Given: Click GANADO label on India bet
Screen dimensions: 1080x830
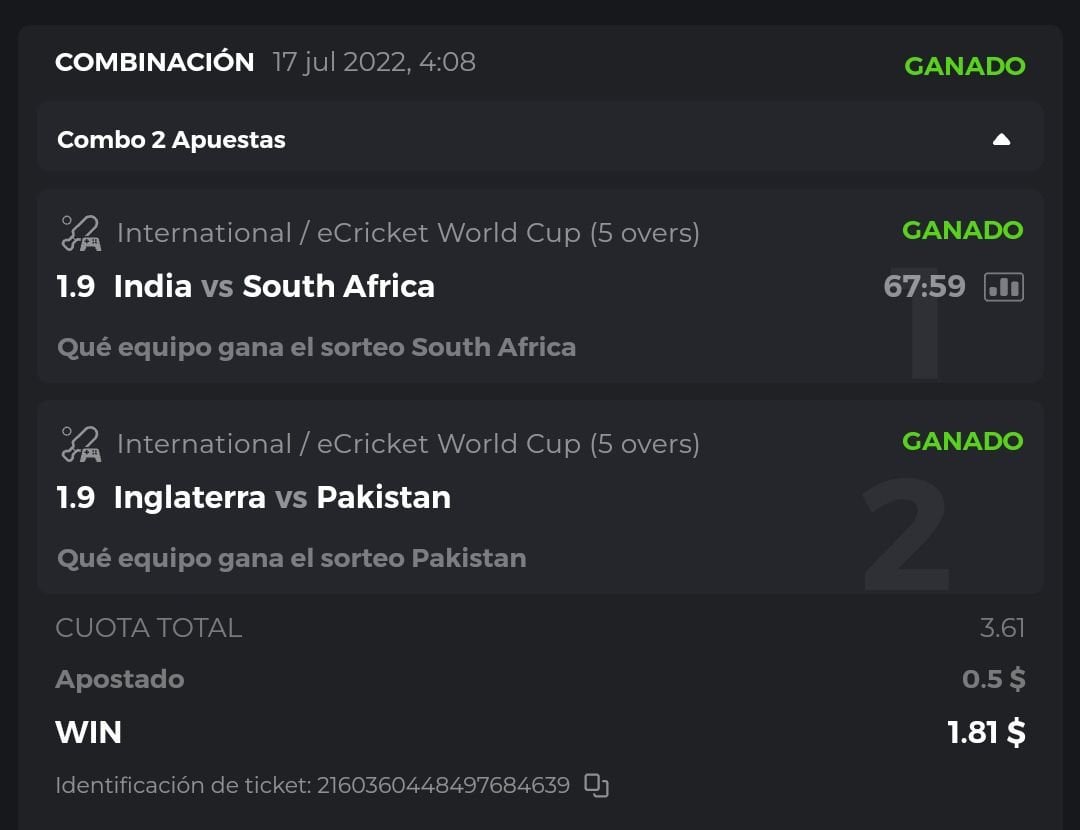Looking at the screenshot, I should pos(962,230).
